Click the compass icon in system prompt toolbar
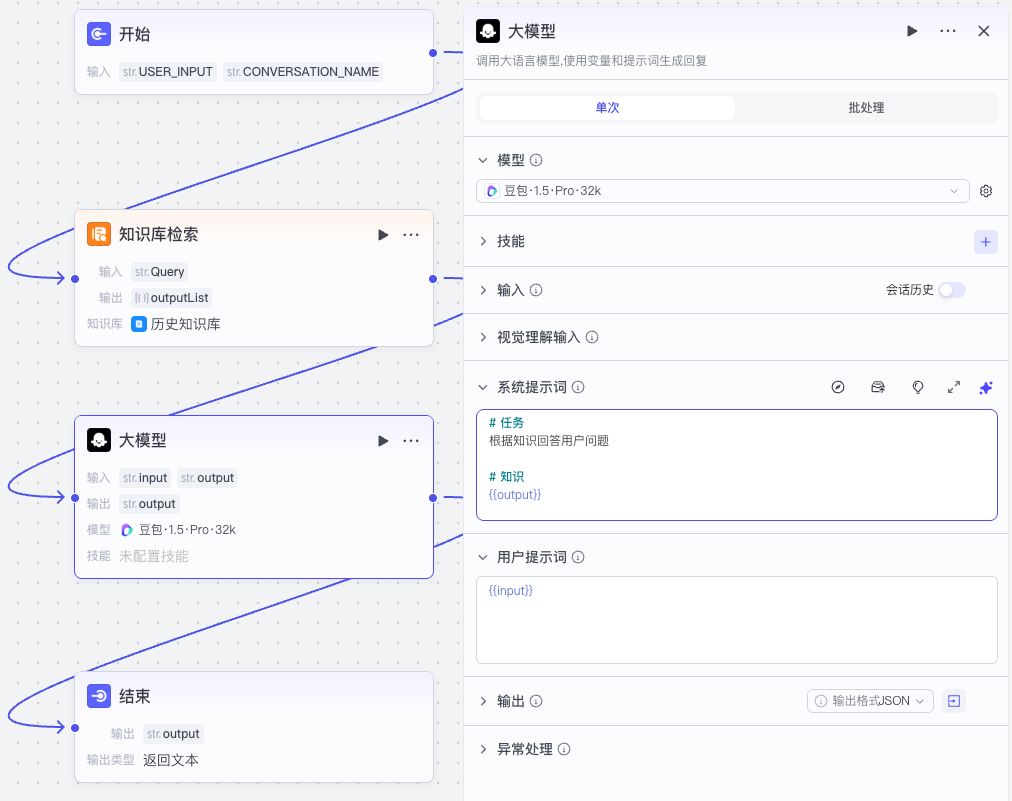The height and width of the screenshot is (801, 1012). tap(838, 387)
